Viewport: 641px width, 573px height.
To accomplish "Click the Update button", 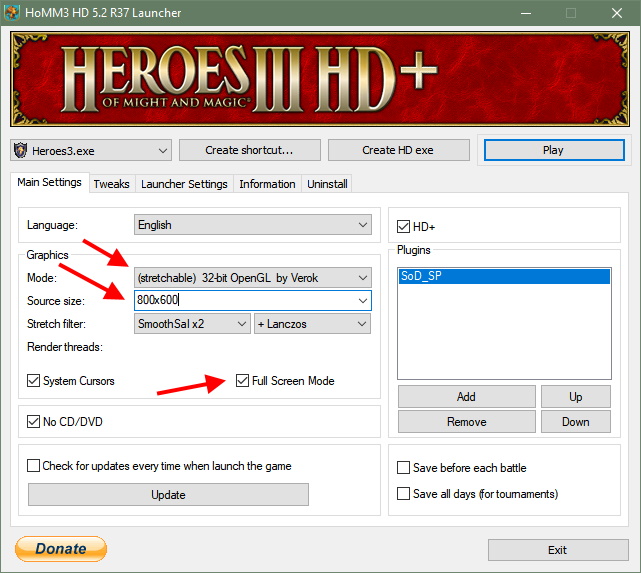I will point(168,495).
